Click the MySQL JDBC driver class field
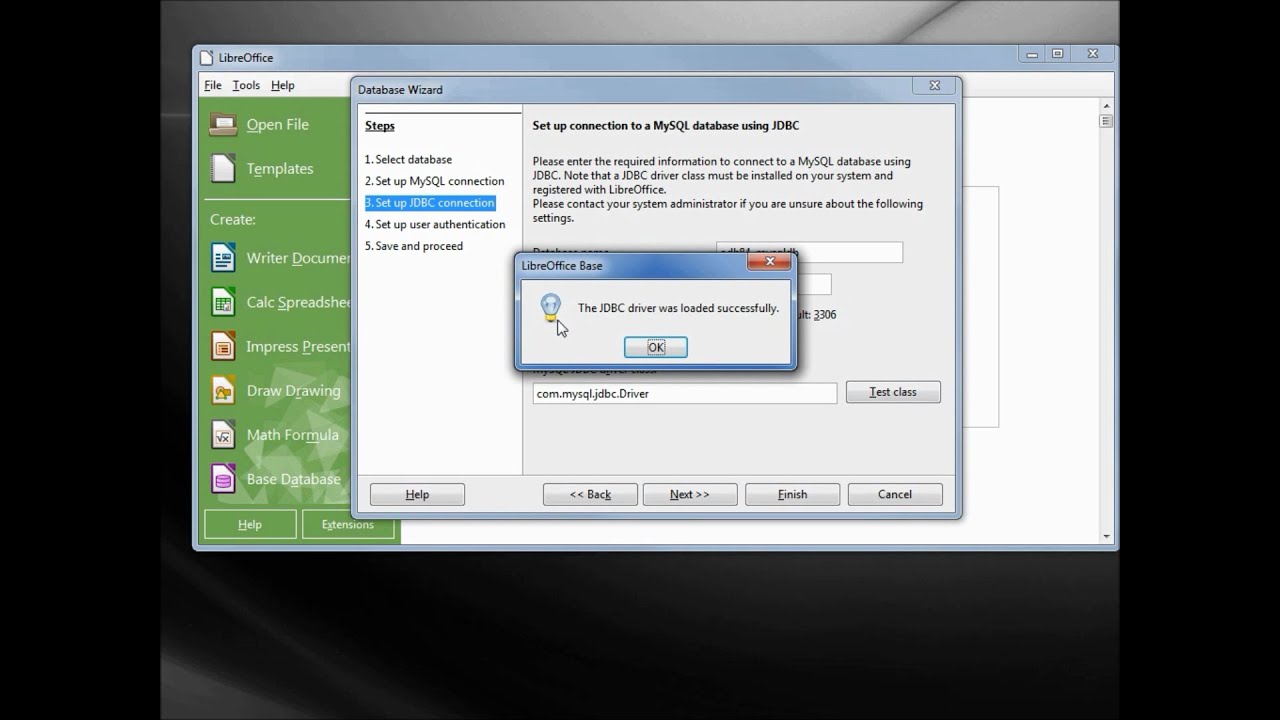The height and width of the screenshot is (720, 1280). click(684, 393)
